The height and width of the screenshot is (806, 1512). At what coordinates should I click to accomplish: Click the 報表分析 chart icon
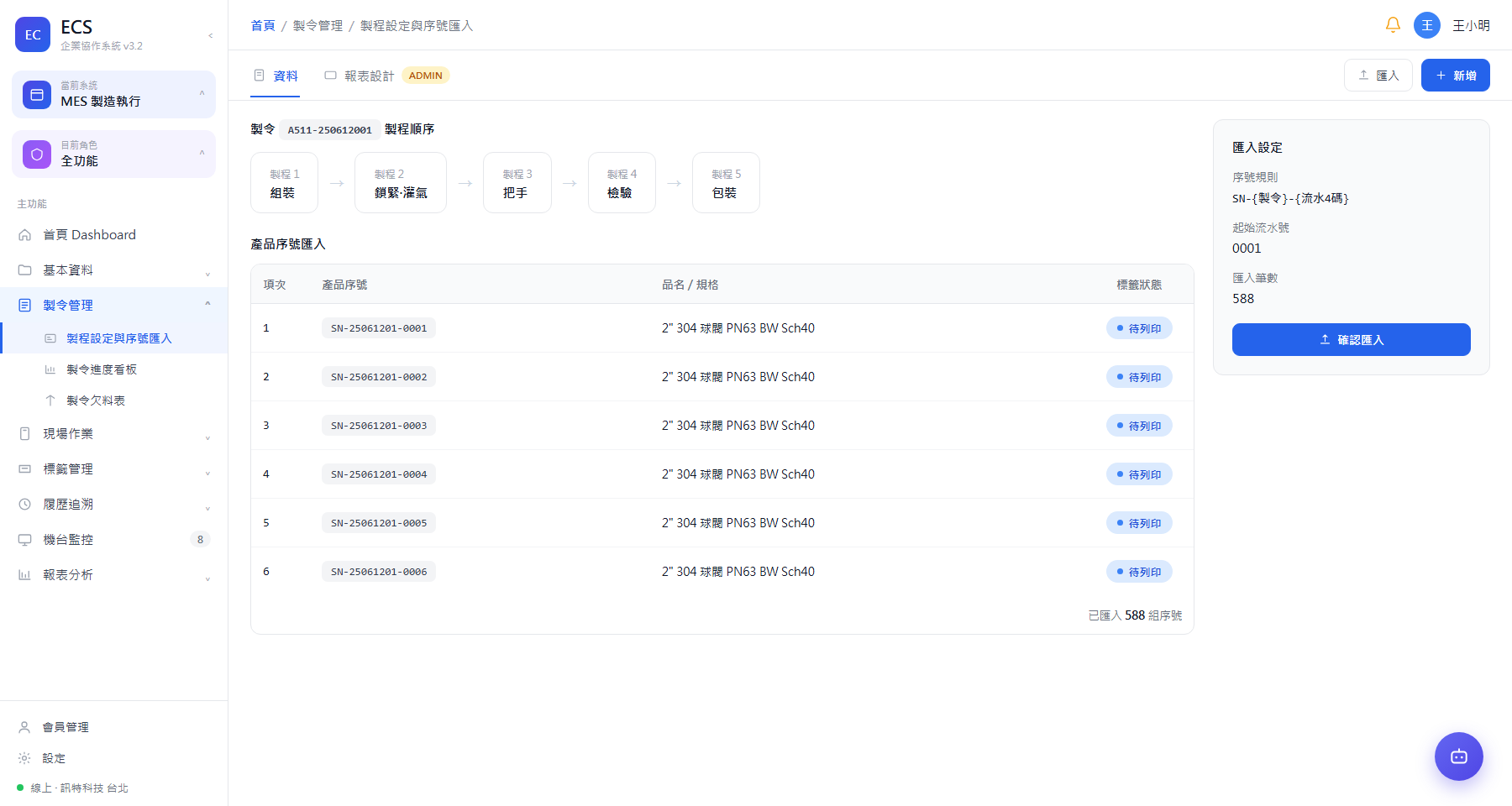coord(25,575)
